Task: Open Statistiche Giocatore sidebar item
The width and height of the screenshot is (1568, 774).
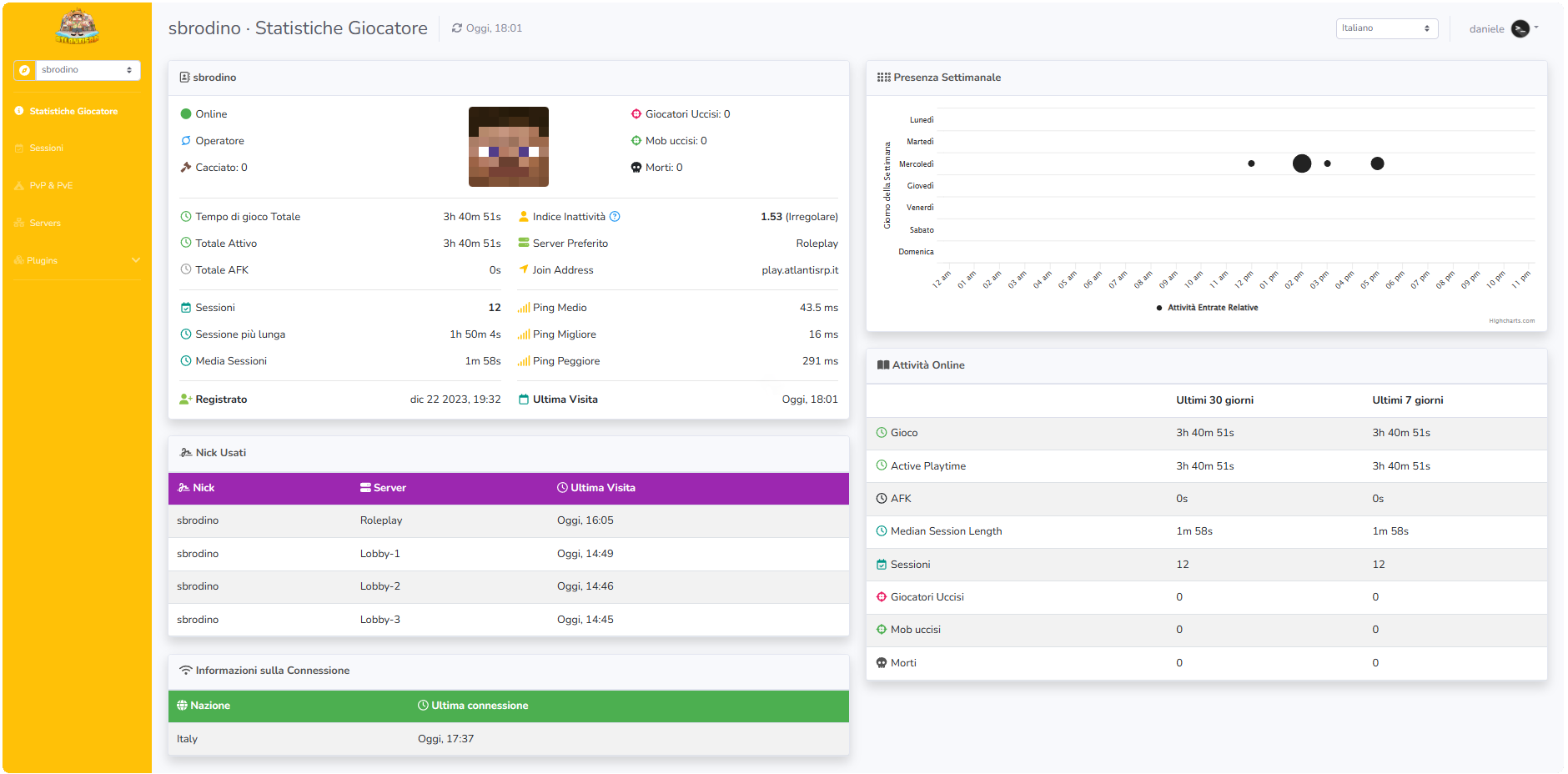Action: (73, 112)
